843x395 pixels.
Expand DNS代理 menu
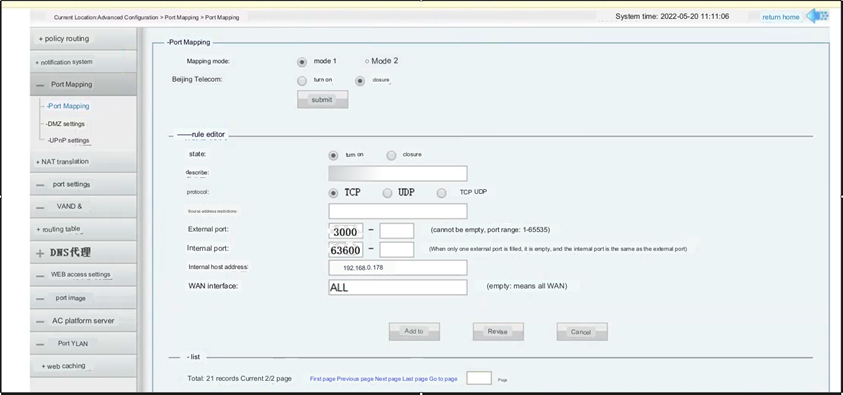83,252
